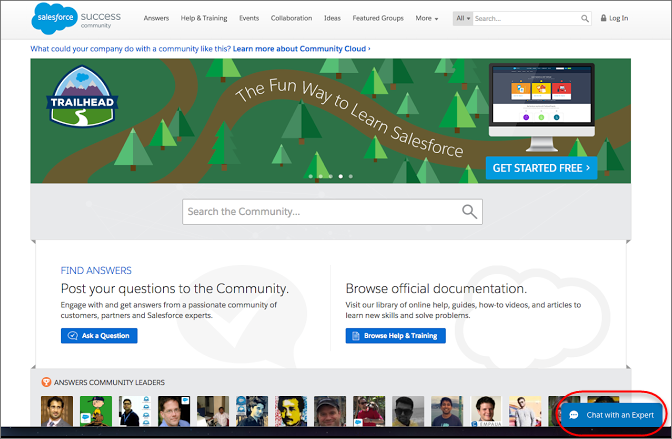The image size is (672, 439).
Task: Click the header search magnifier icon
Action: pyautogui.click(x=585, y=18)
